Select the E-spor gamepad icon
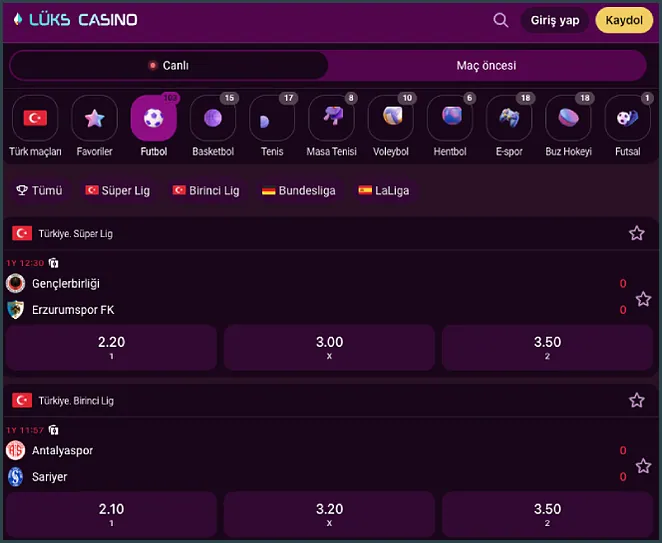662x543 pixels. pos(509,118)
